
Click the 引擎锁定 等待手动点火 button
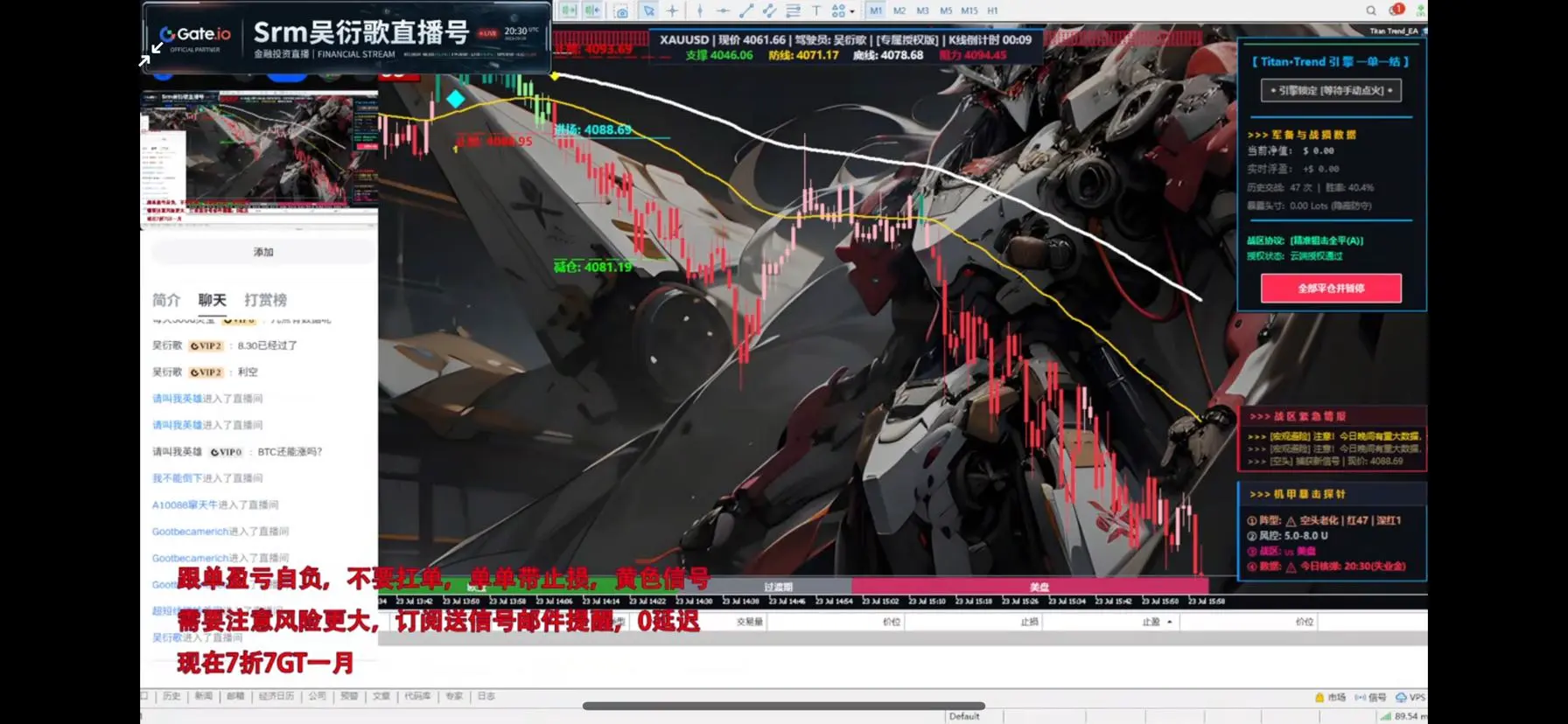[x=1331, y=90]
